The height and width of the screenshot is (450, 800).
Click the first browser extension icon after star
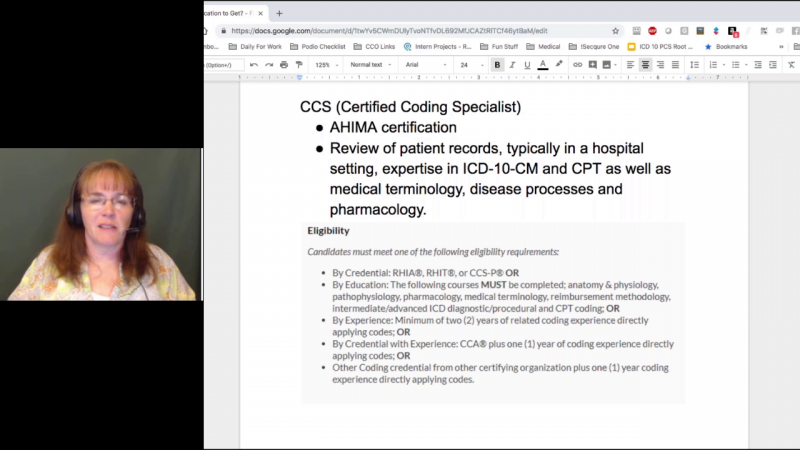636,31
